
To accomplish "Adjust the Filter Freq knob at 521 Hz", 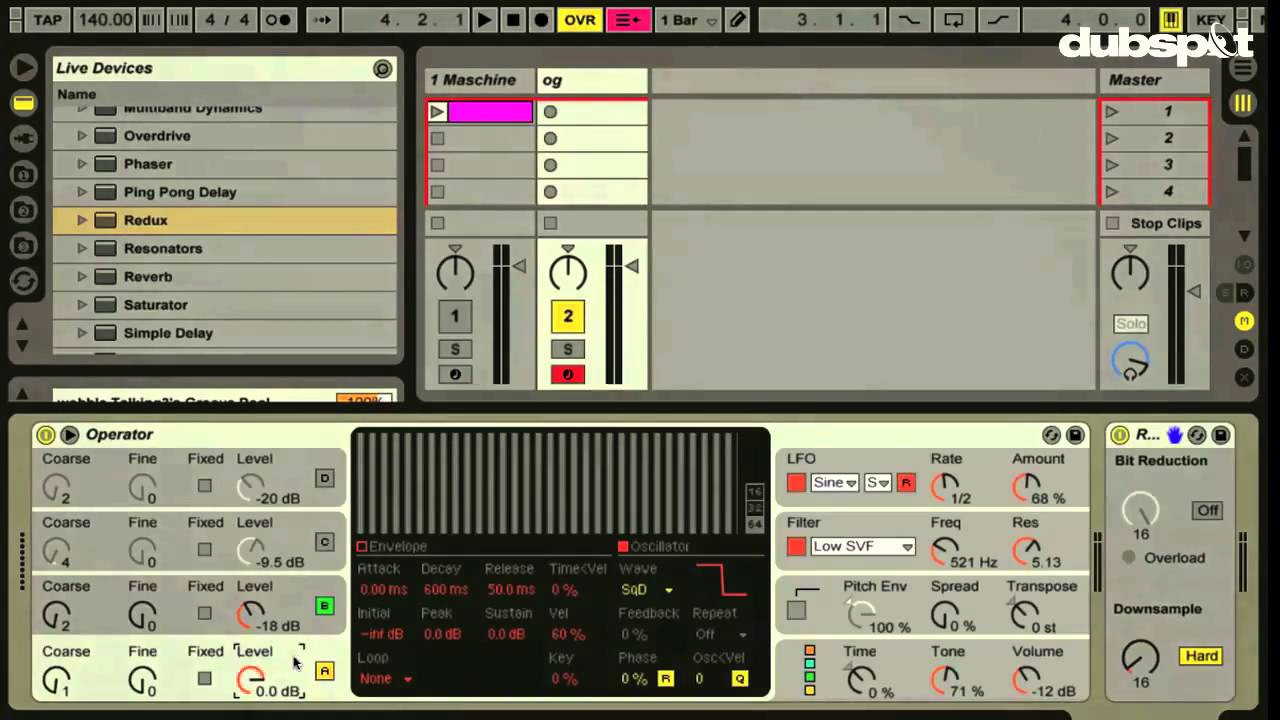I will [943, 551].
